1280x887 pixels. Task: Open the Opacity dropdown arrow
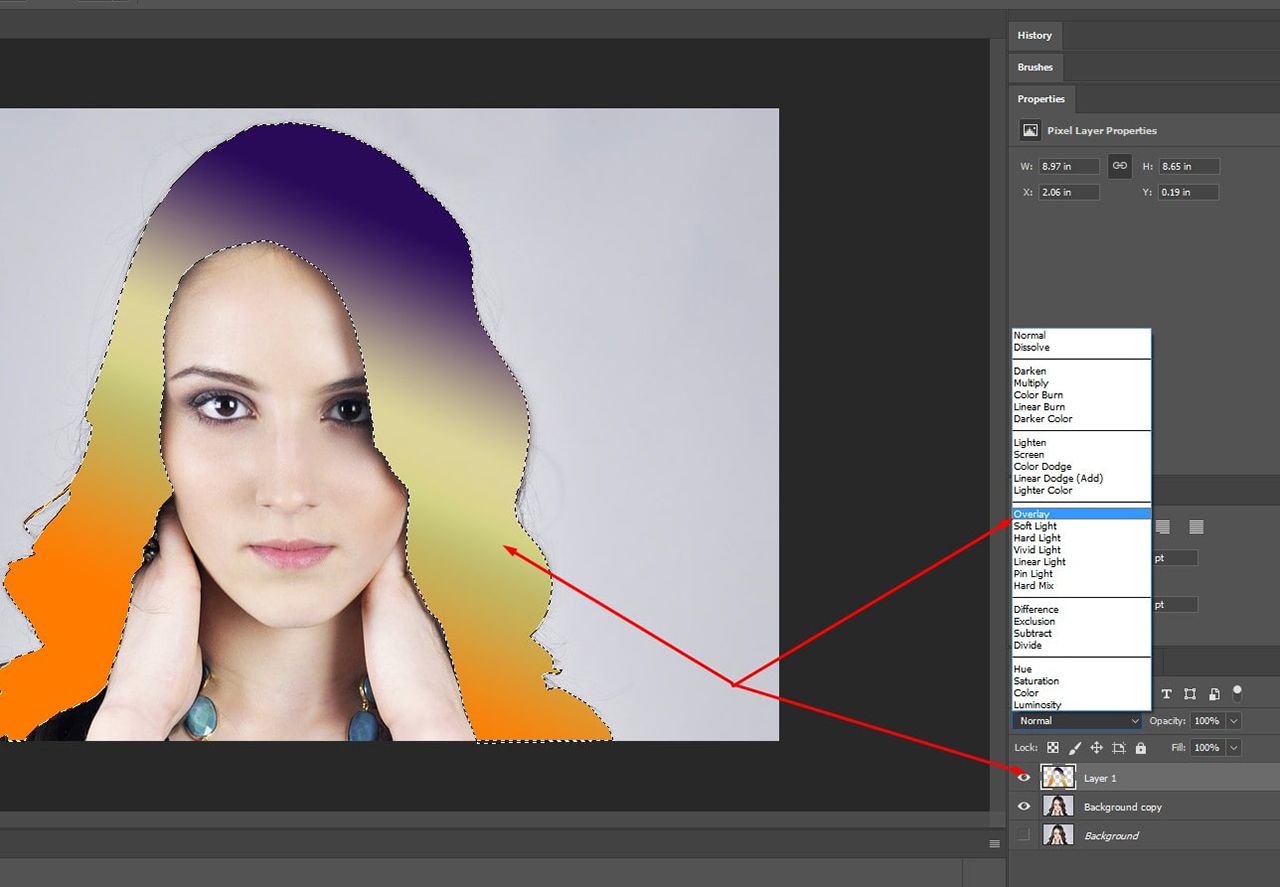click(1232, 720)
